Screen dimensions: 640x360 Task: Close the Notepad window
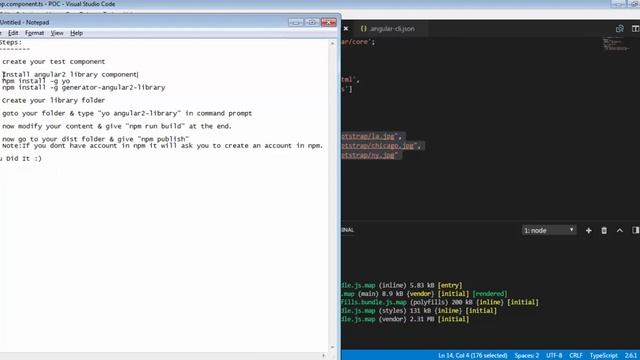click(x=328, y=22)
